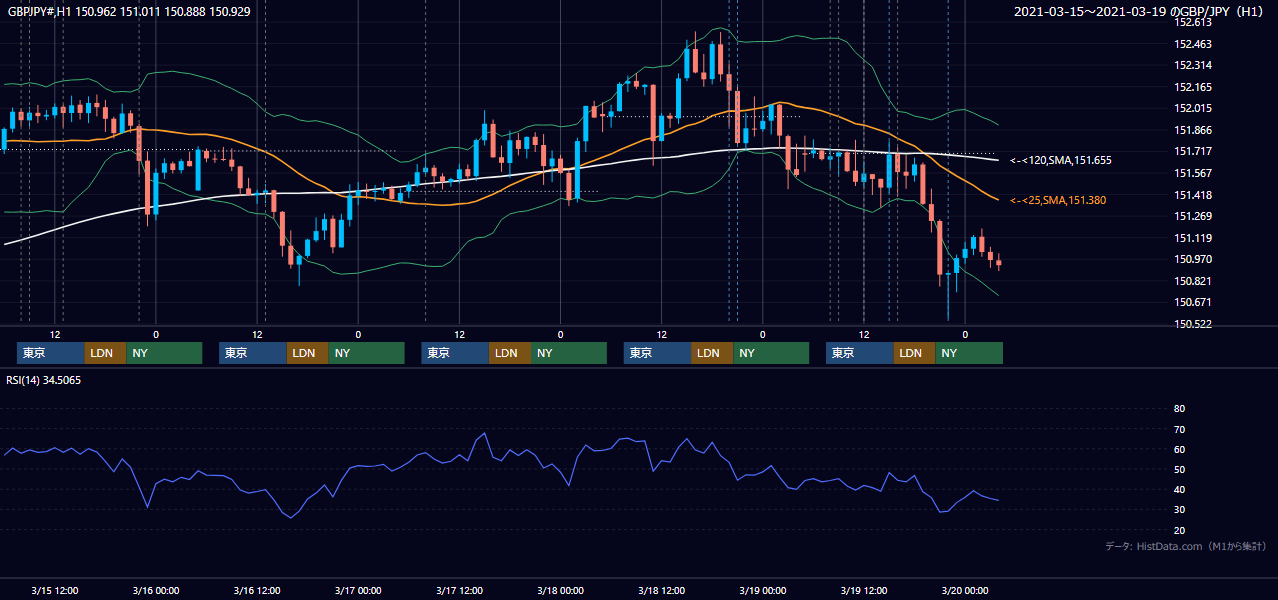Click RSI scale value 70
1278x600 pixels.
coord(1179,429)
